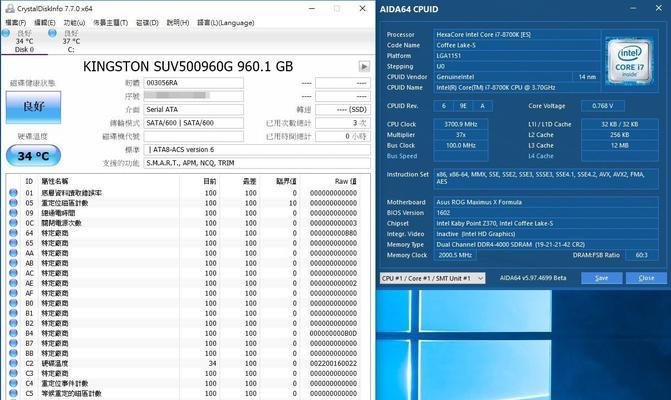This screenshot has height=400, width=671.
Task: Click status orb for attribute AE
Action: [x=13, y=283]
